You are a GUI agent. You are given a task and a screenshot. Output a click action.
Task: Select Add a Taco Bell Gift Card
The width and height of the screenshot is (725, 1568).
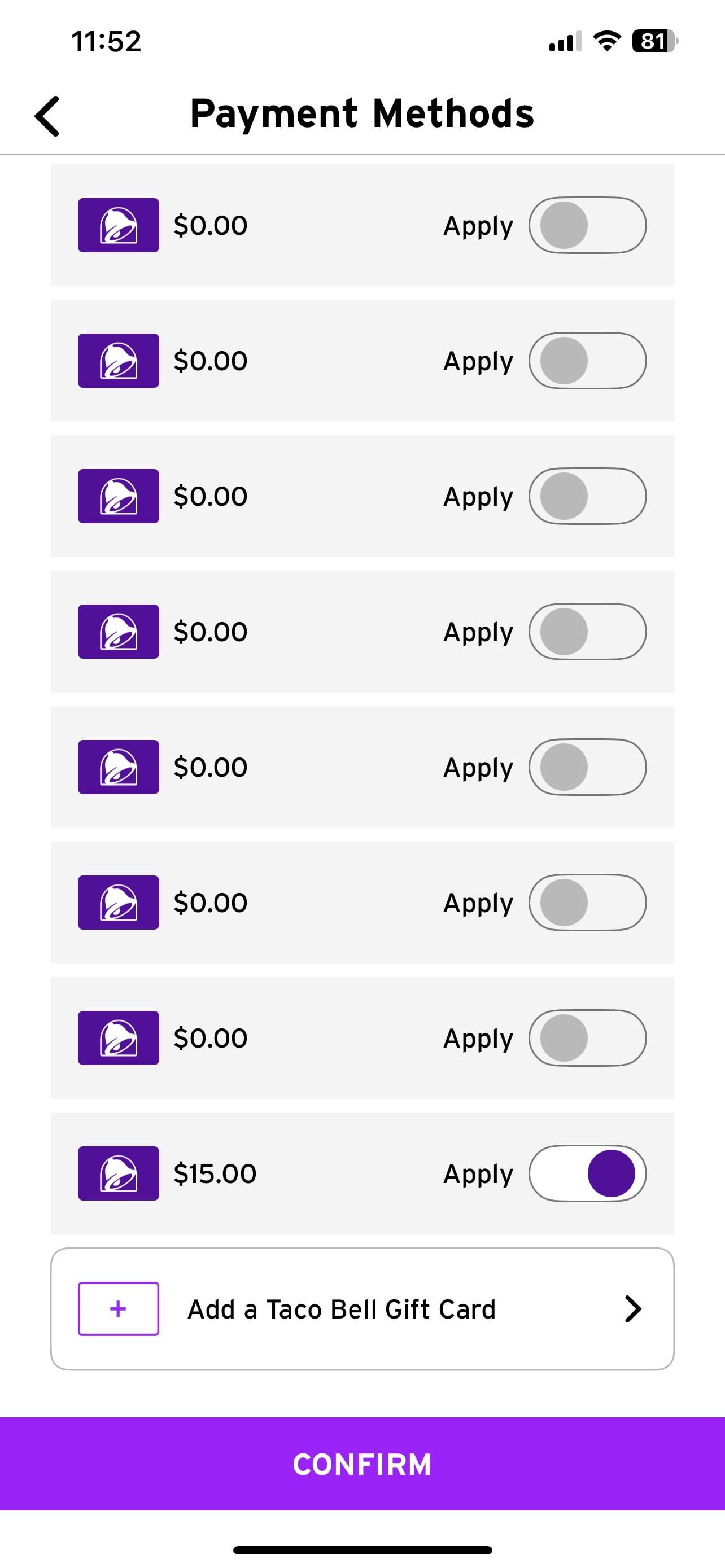tap(342, 1309)
